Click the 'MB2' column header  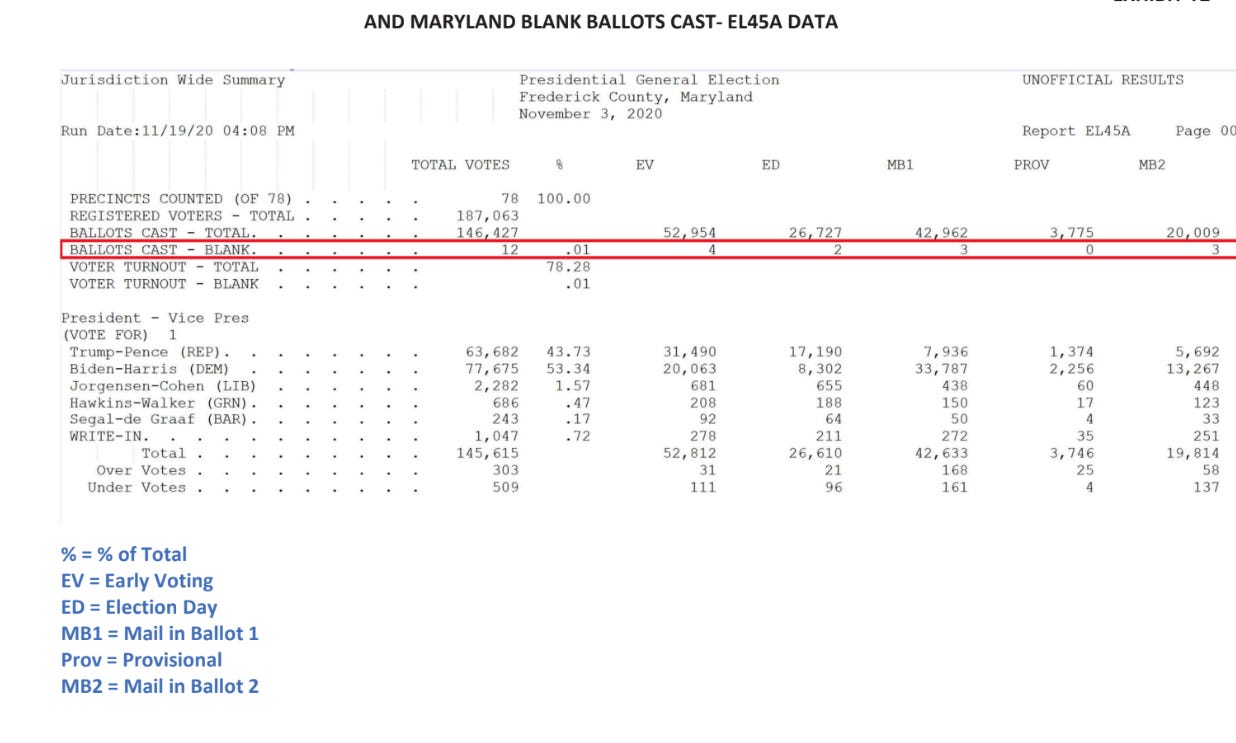[x=1152, y=165]
